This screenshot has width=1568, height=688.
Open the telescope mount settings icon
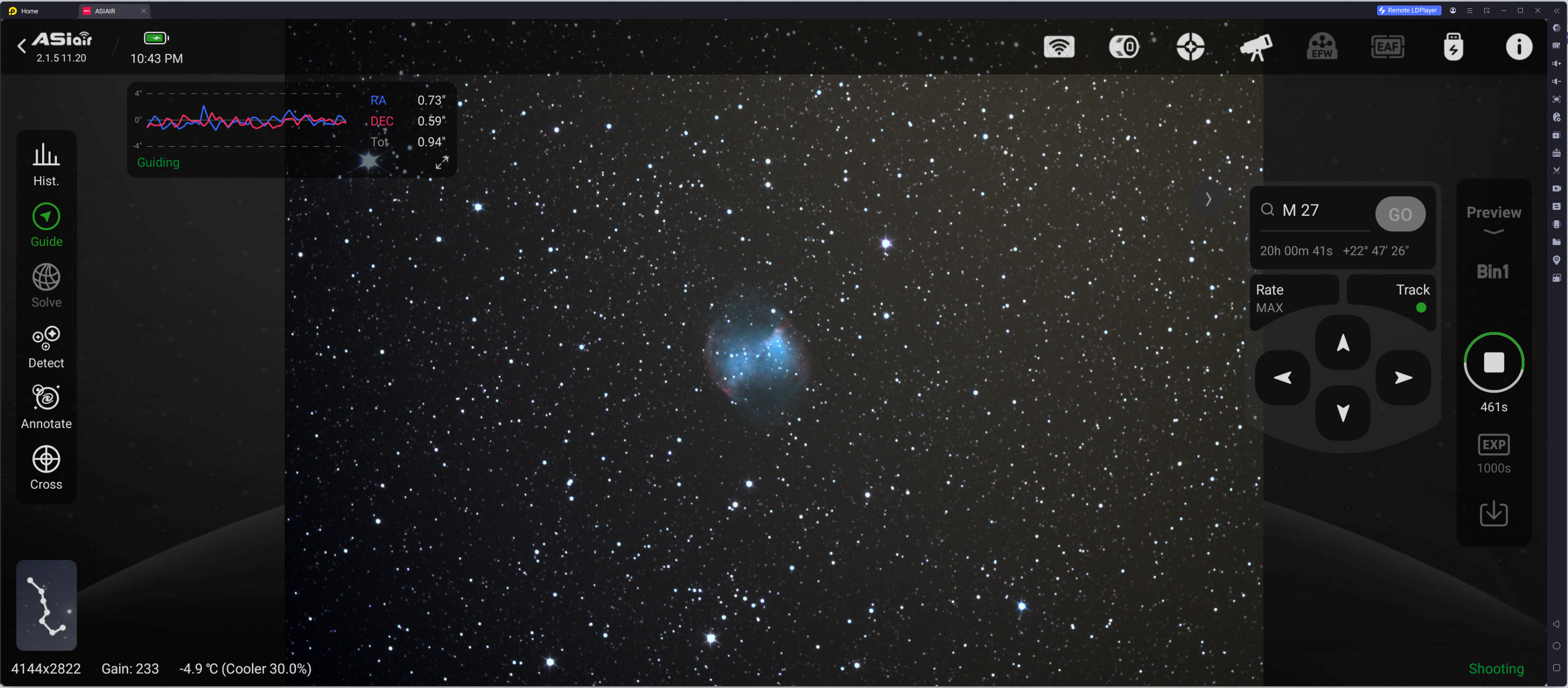coord(1256,47)
